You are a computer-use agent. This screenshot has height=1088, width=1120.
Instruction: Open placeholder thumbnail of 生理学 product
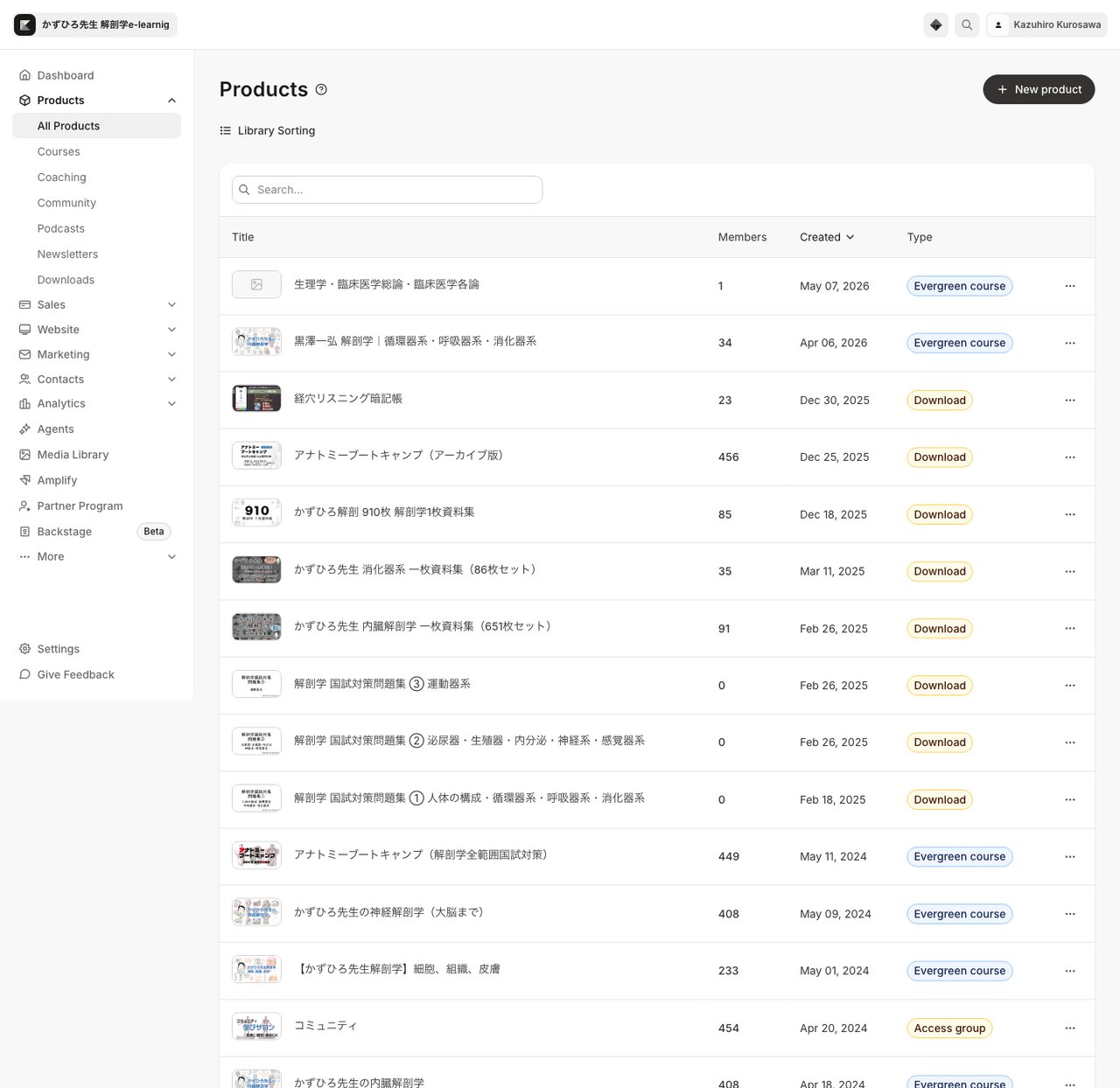click(x=256, y=284)
